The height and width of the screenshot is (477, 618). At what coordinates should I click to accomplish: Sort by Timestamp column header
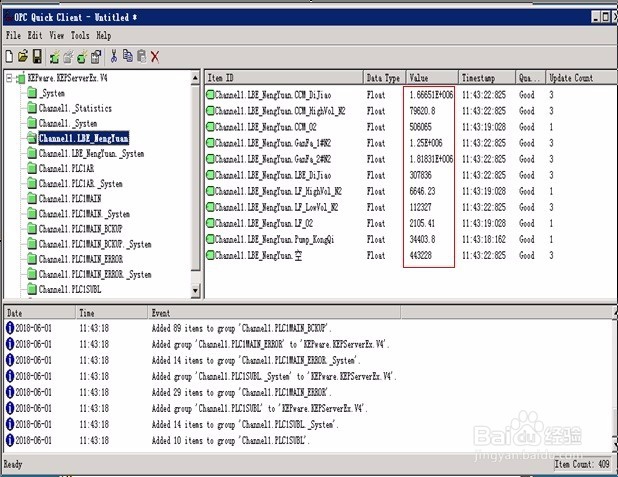487,78
